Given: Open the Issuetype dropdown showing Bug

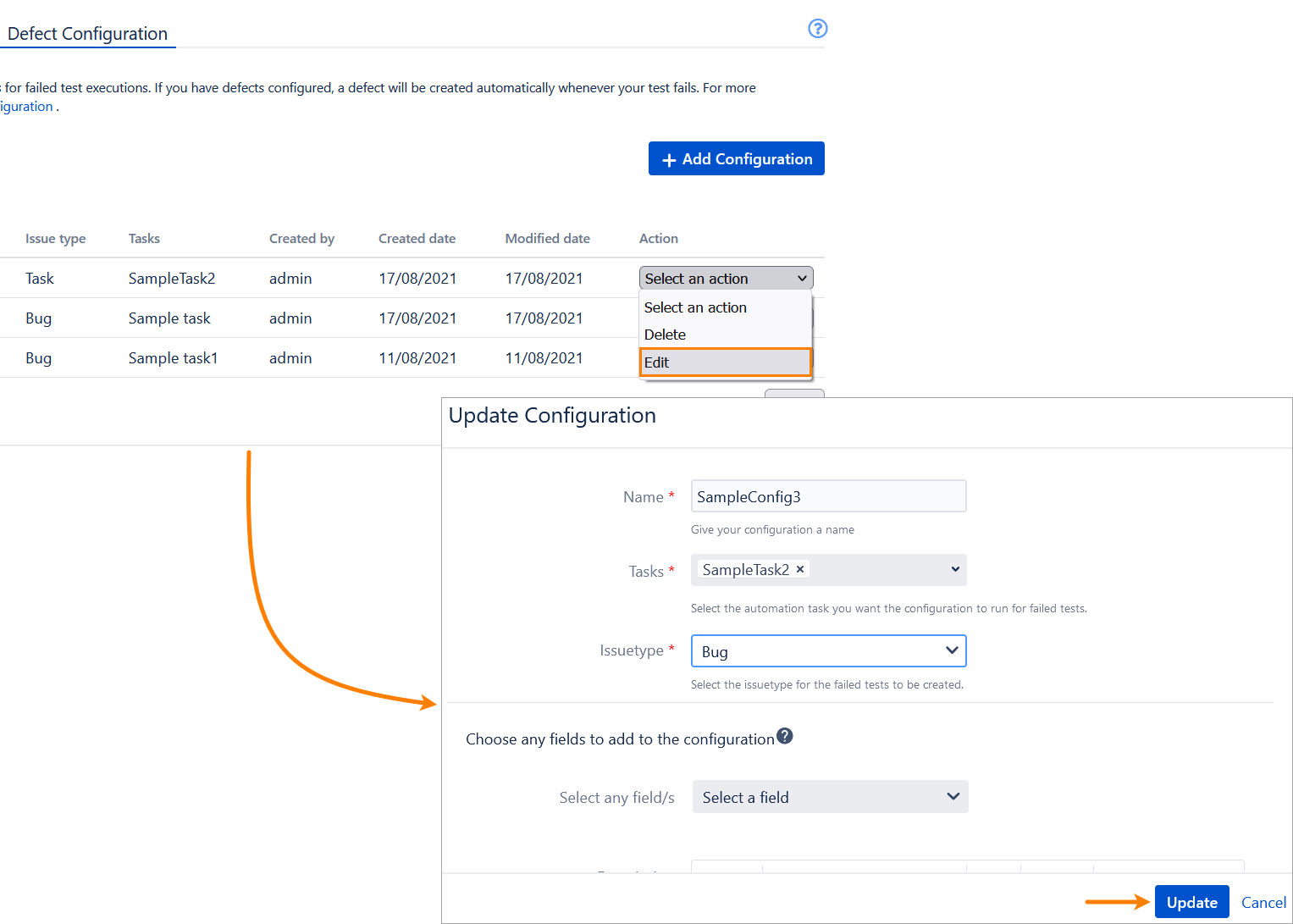Looking at the screenshot, I should click(x=827, y=651).
